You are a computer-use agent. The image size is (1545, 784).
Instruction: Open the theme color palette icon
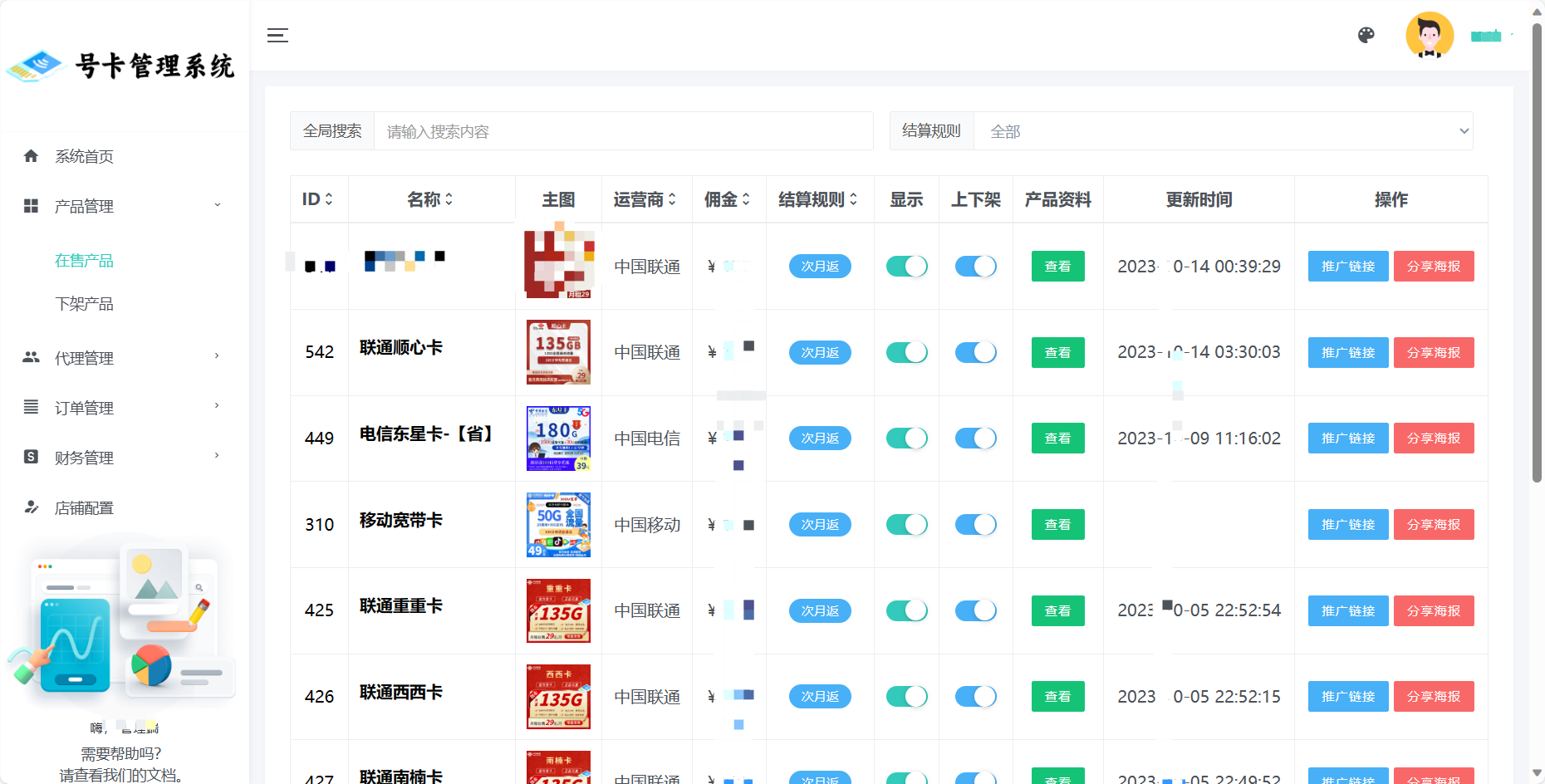point(1366,35)
